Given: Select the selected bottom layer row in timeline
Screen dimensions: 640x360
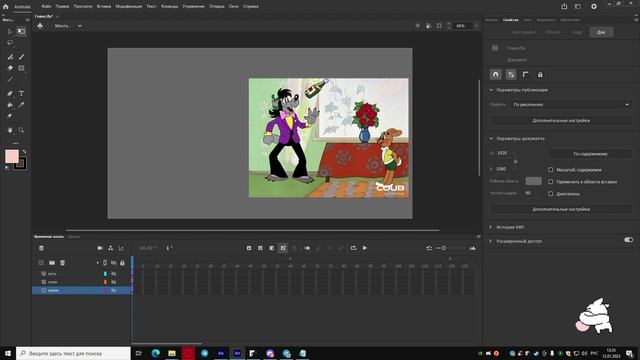Looking at the screenshot, I should click(x=82, y=290).
